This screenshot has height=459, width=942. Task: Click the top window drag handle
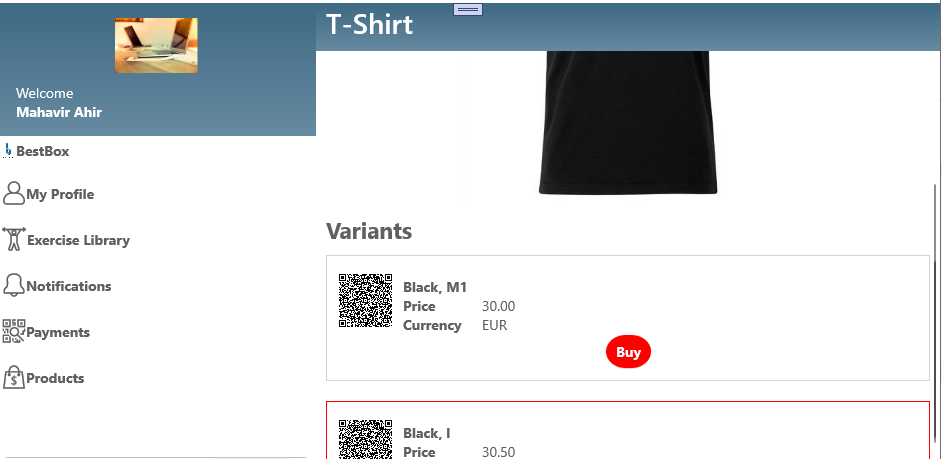pyautogui.click(x=468, y=9)
